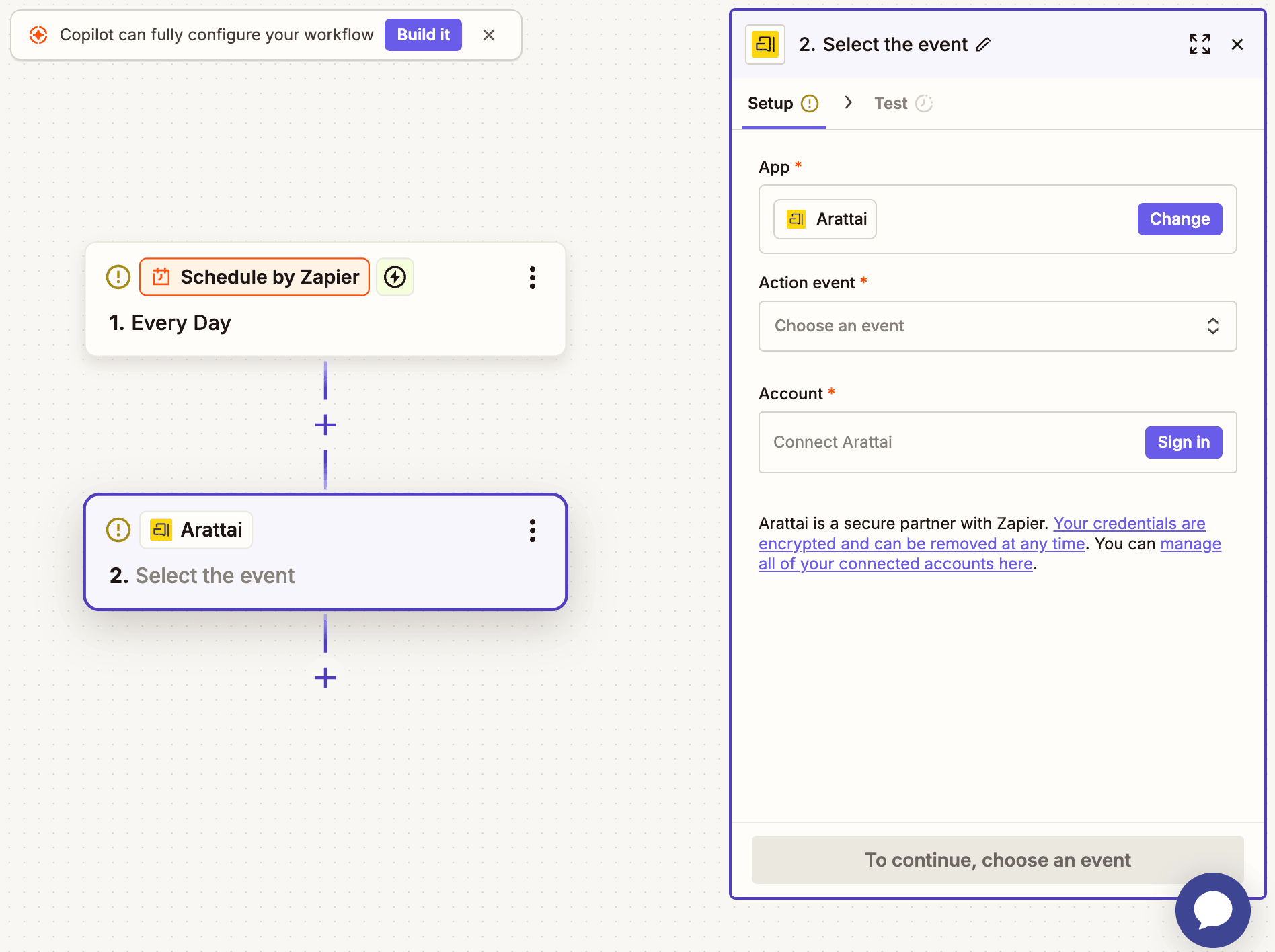Add a step below the Arattai action
The image size is (1275, 952).
[x=325, y=678]
